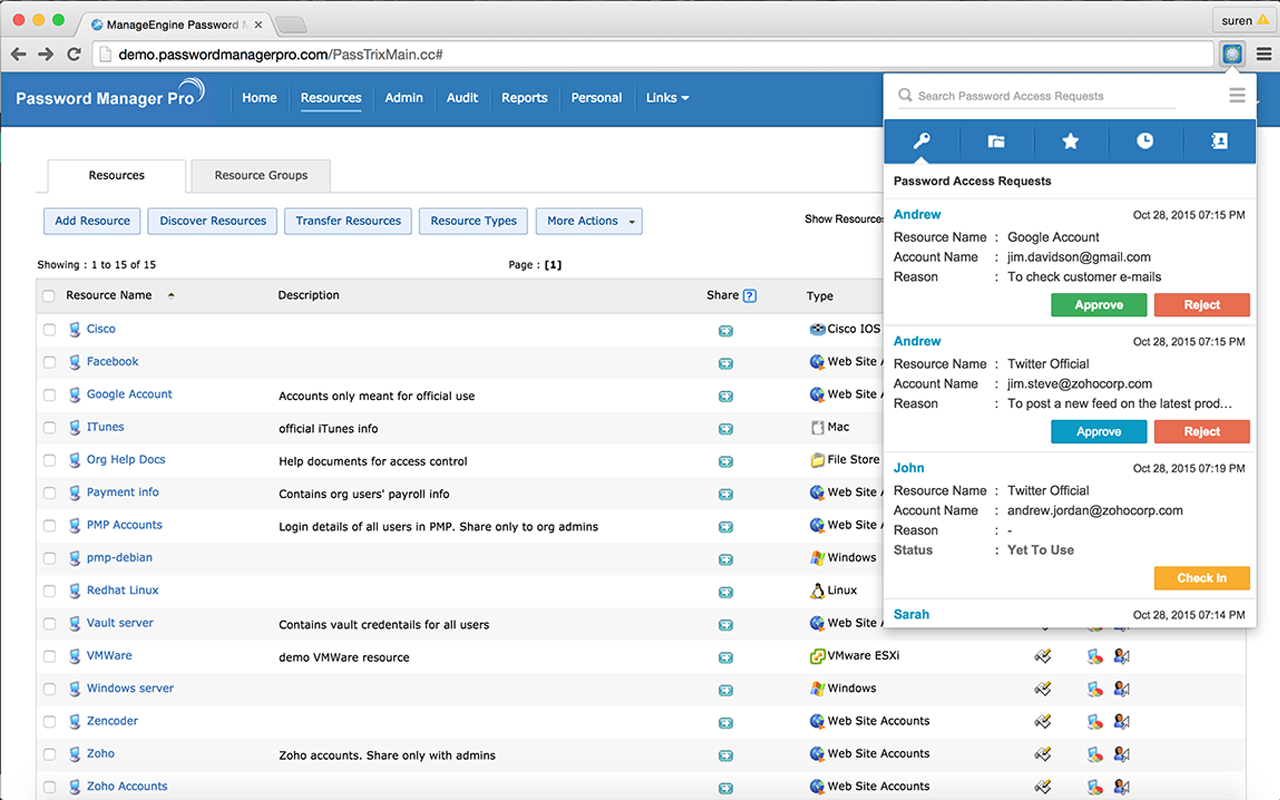Switch to the Resource Groups tab
Screen dimensions: 1280x800
coord(261,175)
